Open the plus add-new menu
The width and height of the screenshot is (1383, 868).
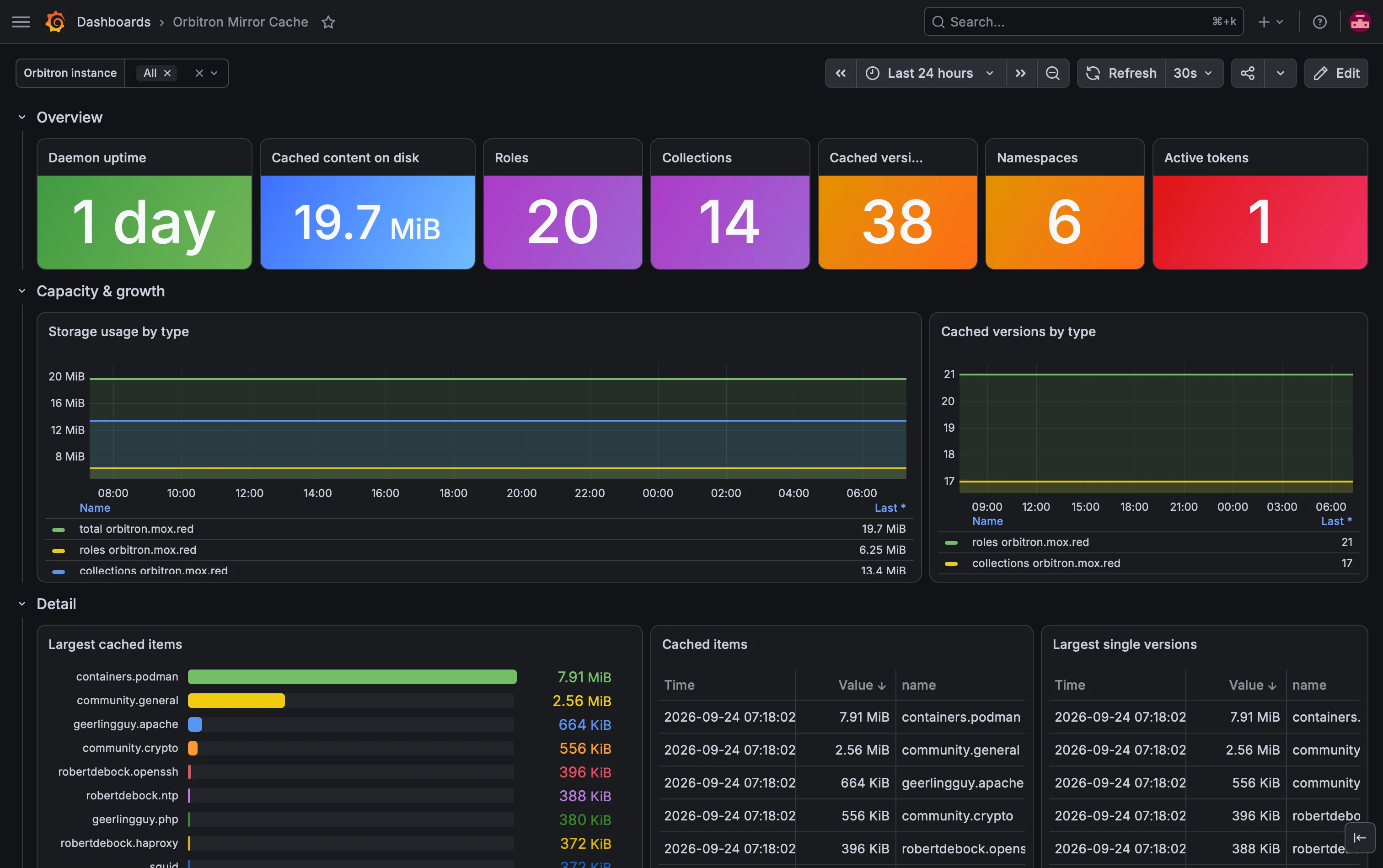[x=1270, y=22]
